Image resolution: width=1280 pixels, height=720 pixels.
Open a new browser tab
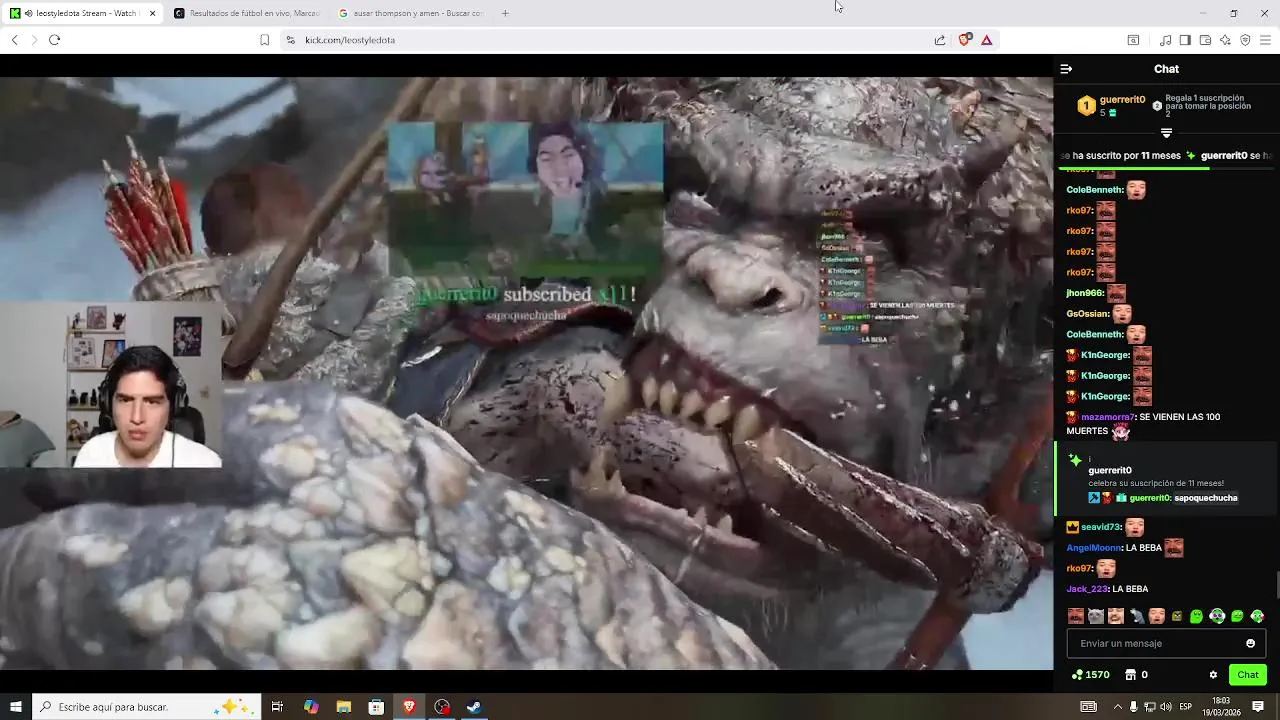505,13
